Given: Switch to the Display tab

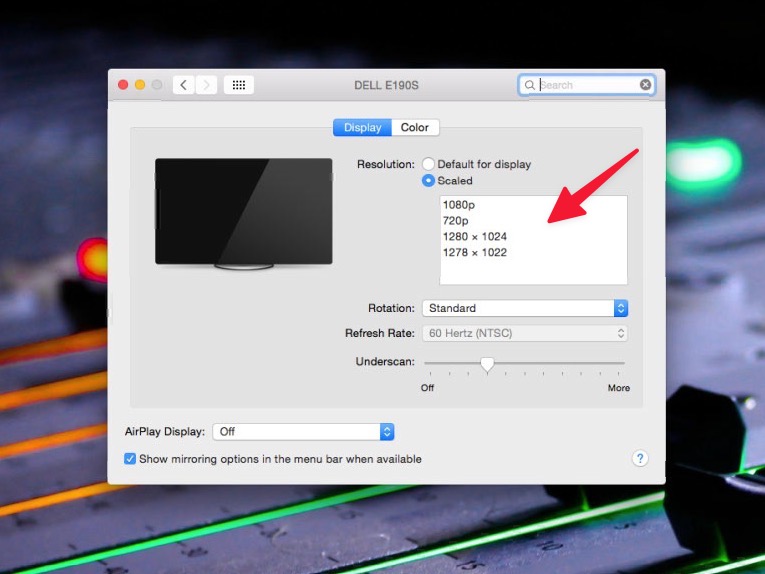Looking at the screenshot, I should click(x=362, y=127).
